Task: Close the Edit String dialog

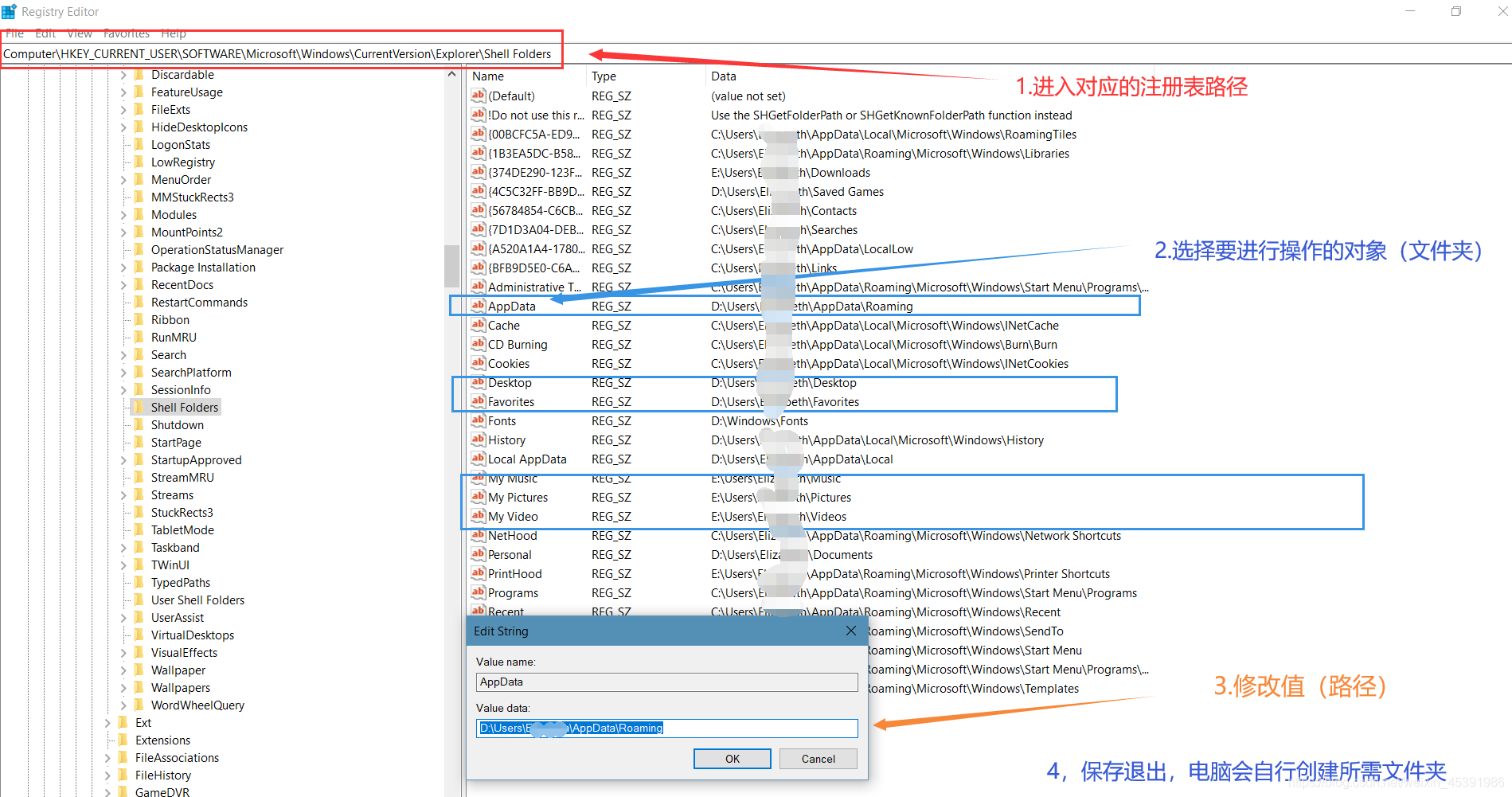Action: coord(851,631)
